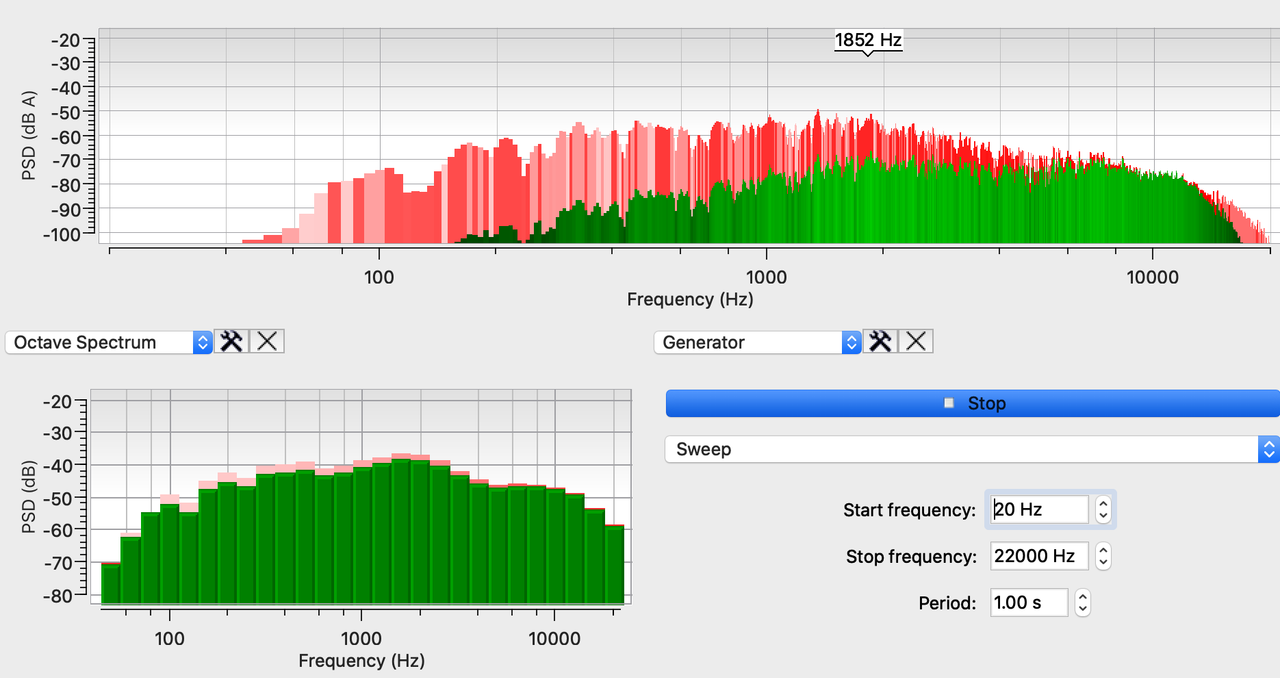Open the Octave Spectrum dock type dropdown
This screenshot has height=678, width=1280.
tap(109, 342)
